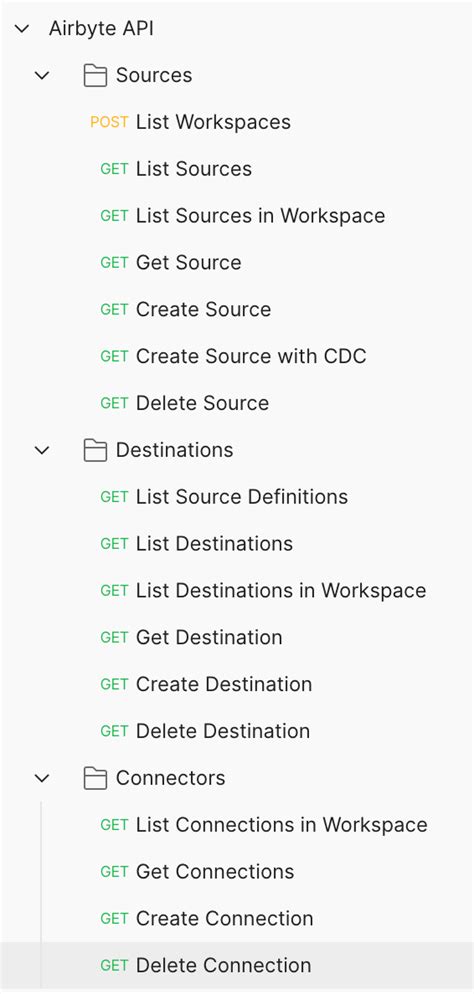The height and width of the screenshot is (994, 474).
Task: Collapse the Sources folder chevron
Action: point(42,75)
